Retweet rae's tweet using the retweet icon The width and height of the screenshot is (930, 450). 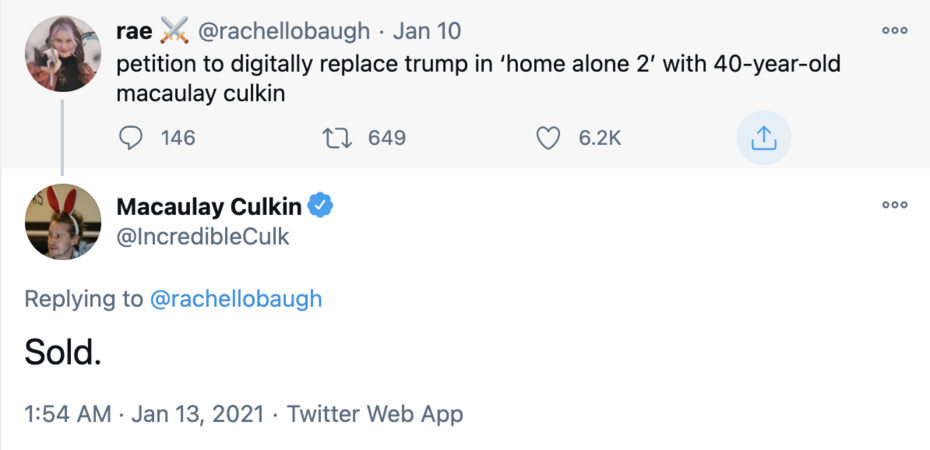[340, 138]
